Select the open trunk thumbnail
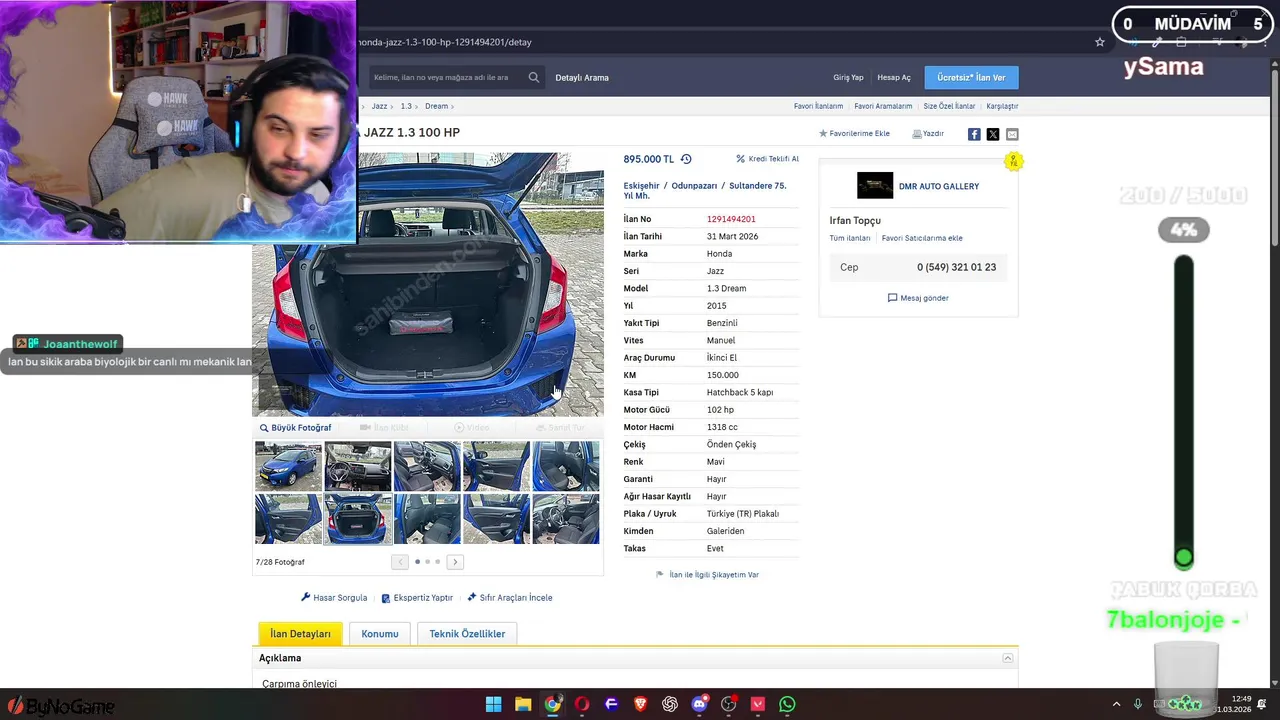 coord(358,519)
